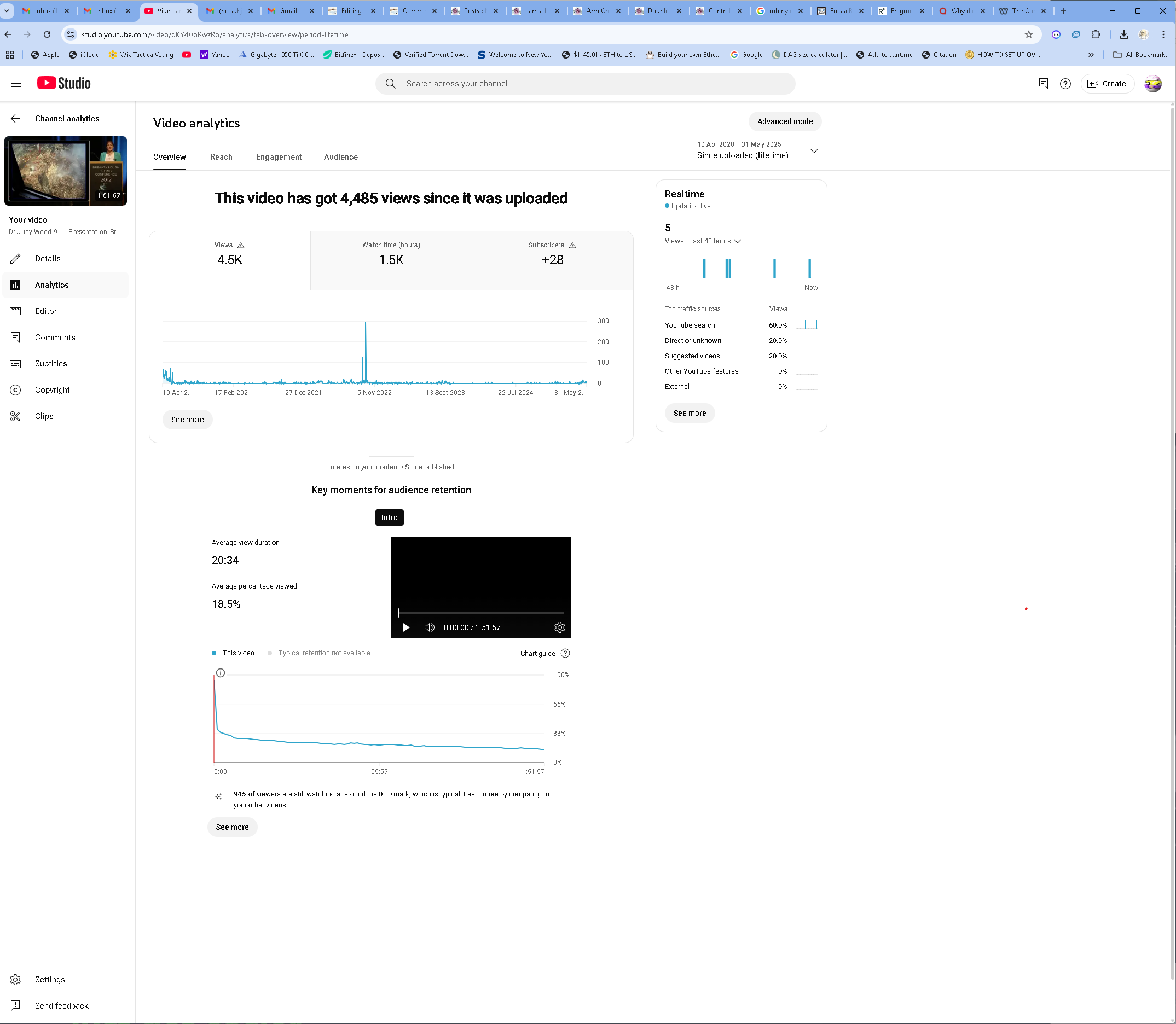Open preview player settings gear
The image size is (1176, 1024).
click(560, 627)
